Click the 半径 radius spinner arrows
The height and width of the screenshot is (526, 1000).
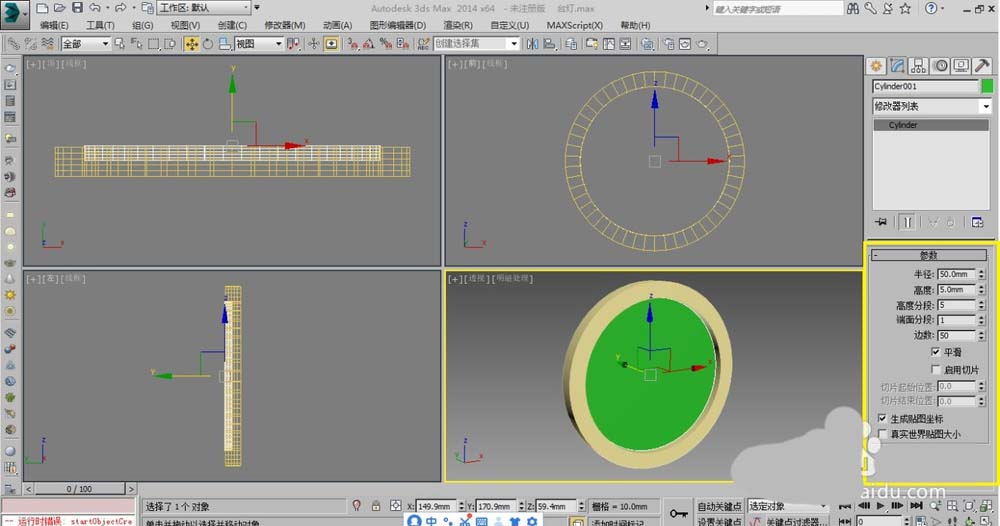click(x=982, y=274)
